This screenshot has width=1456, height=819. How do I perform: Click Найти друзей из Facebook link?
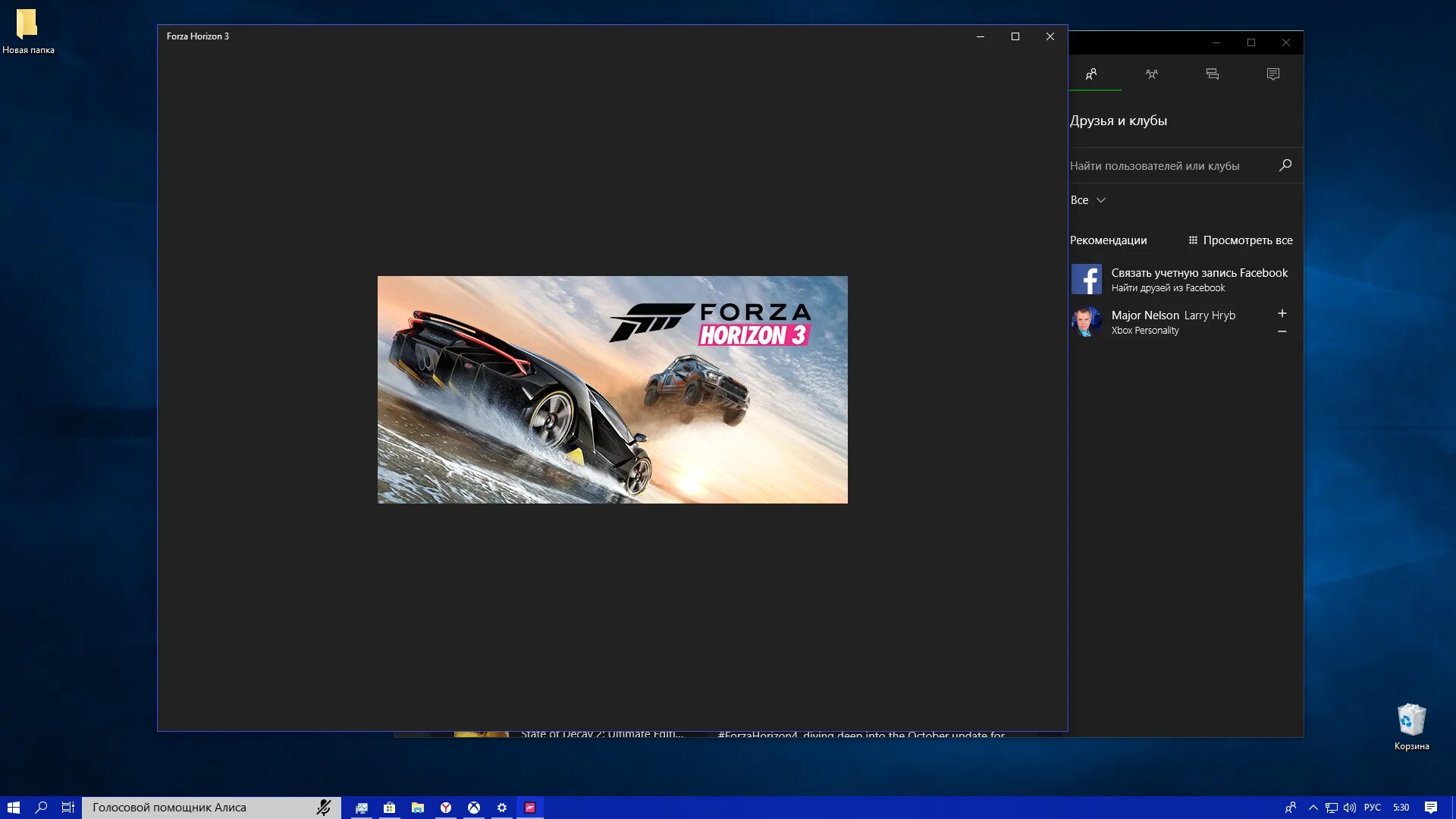pyautogui.click(x=1168, y=288)
